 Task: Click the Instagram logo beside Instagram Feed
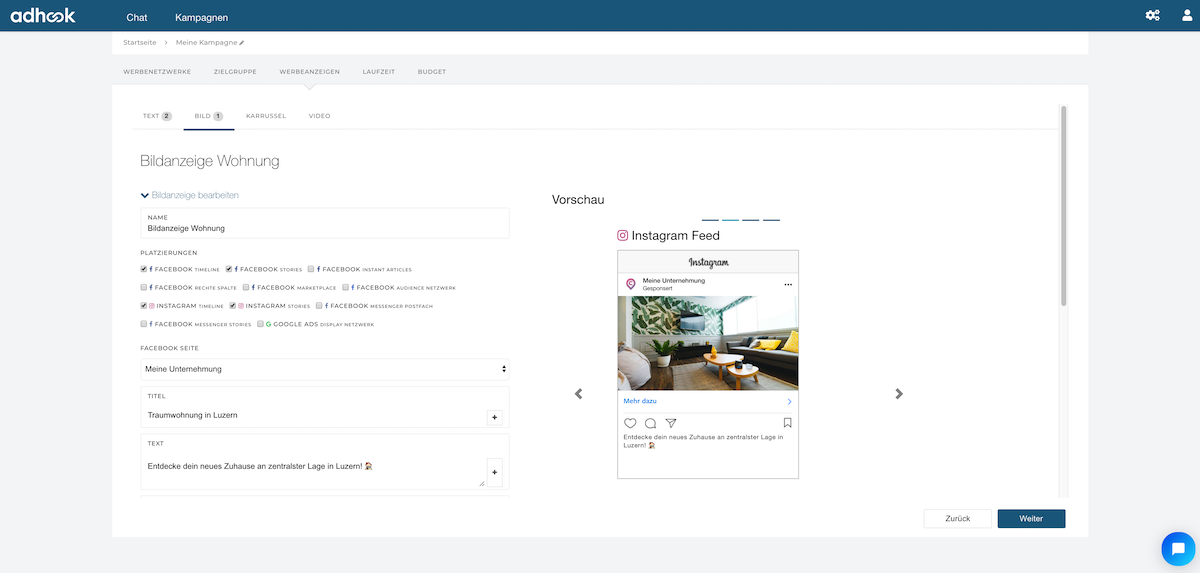[622, 236]
